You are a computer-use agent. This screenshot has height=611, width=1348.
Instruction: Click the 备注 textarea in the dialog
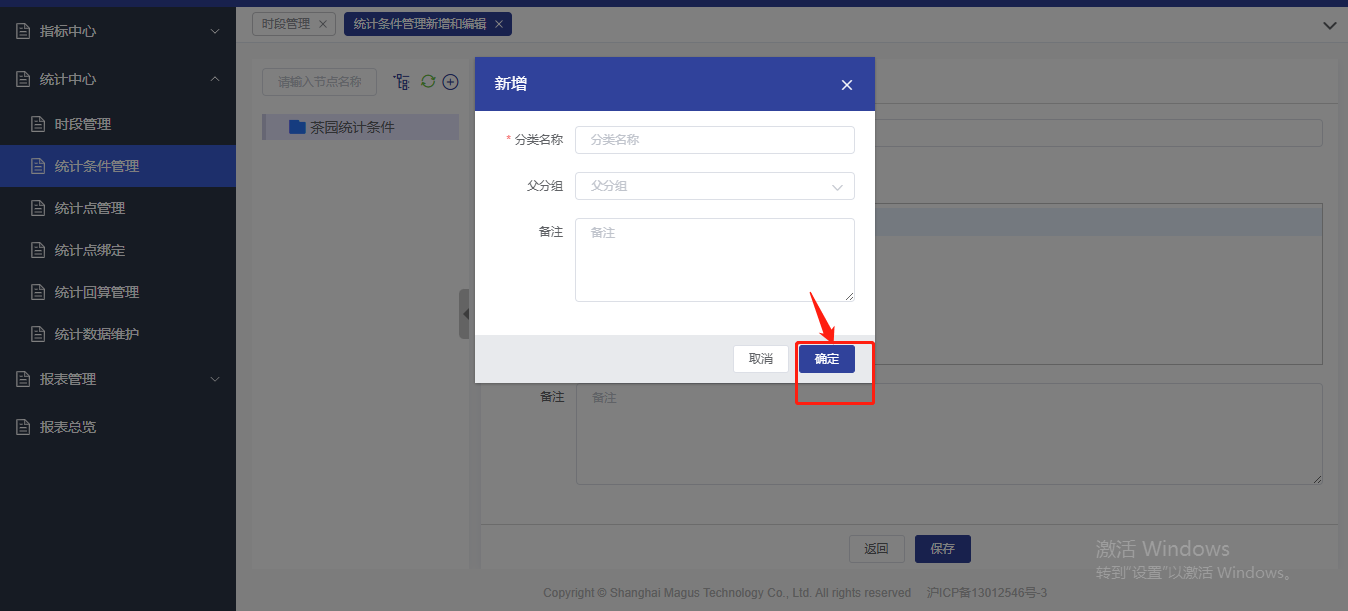point(714,260)
